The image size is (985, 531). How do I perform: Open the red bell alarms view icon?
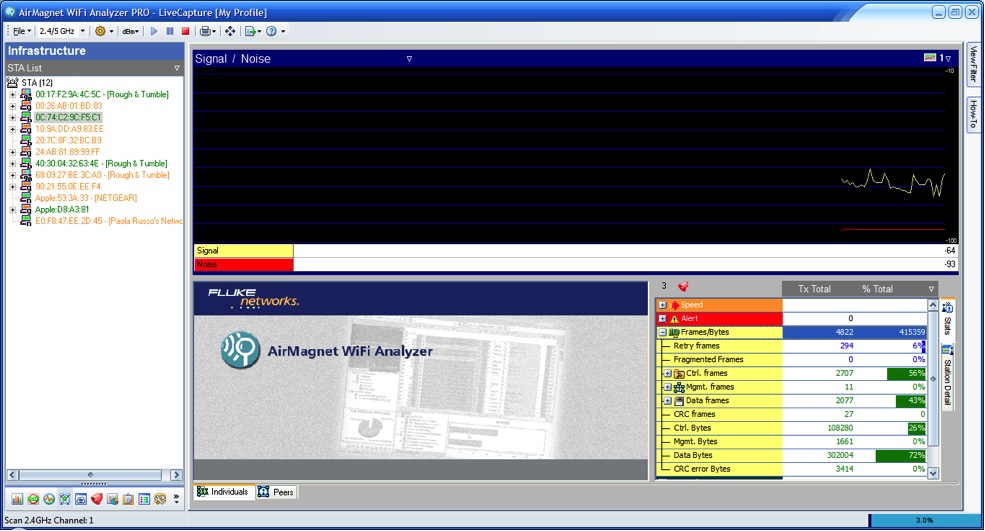[x=96, y=499]
